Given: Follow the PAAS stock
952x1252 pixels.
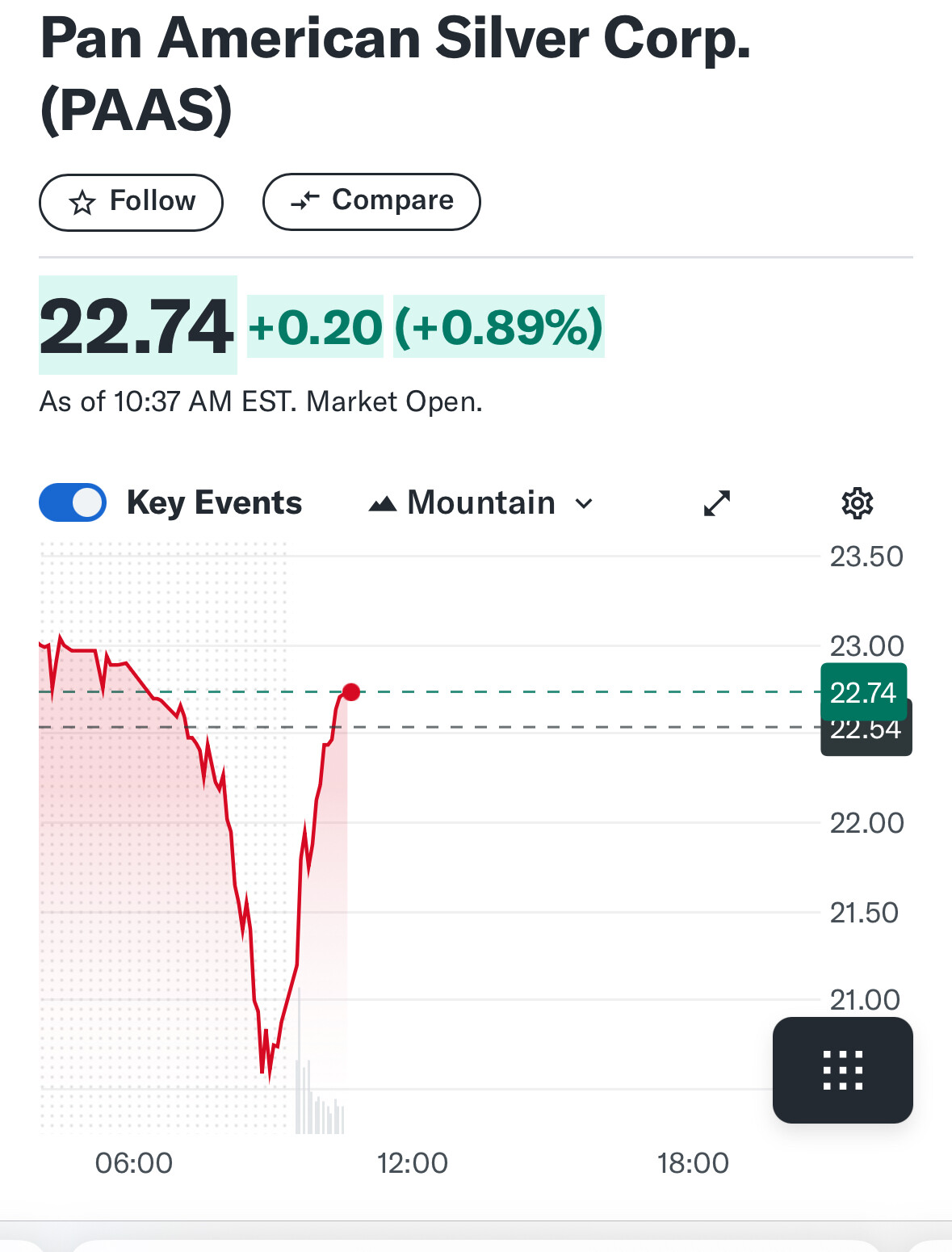Looking at the screenshot, I should 131,202.
